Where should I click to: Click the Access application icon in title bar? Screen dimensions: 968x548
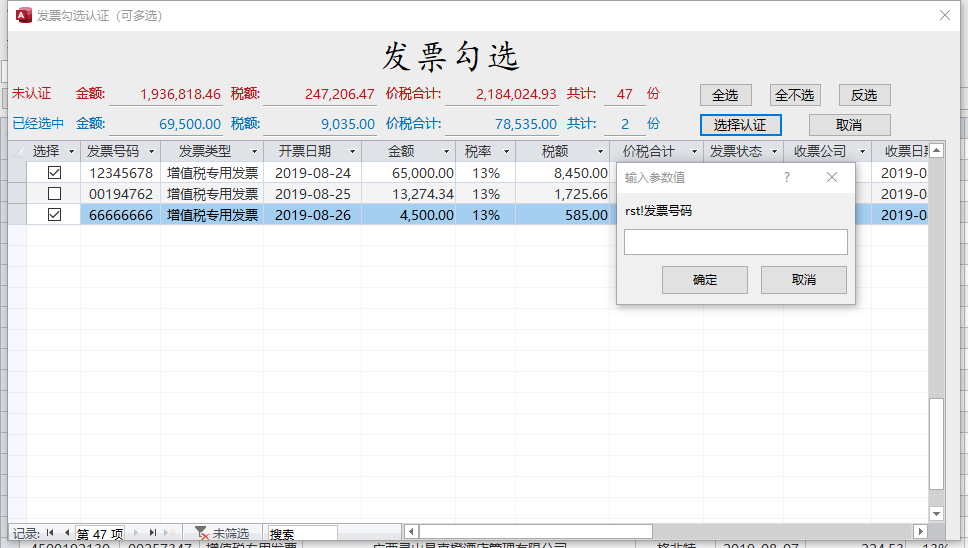pos(23,15)
